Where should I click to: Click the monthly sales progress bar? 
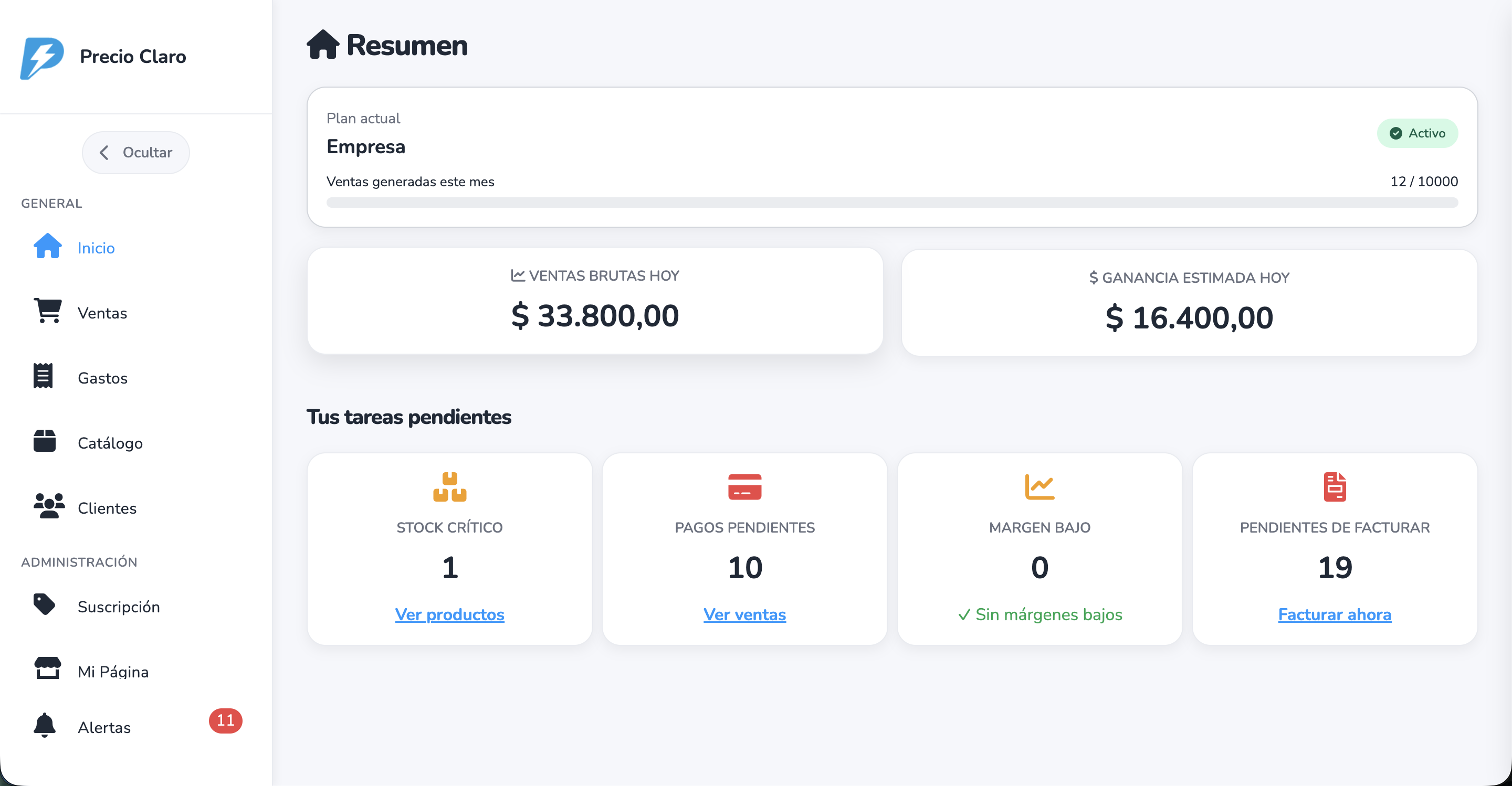click(892, 203)
